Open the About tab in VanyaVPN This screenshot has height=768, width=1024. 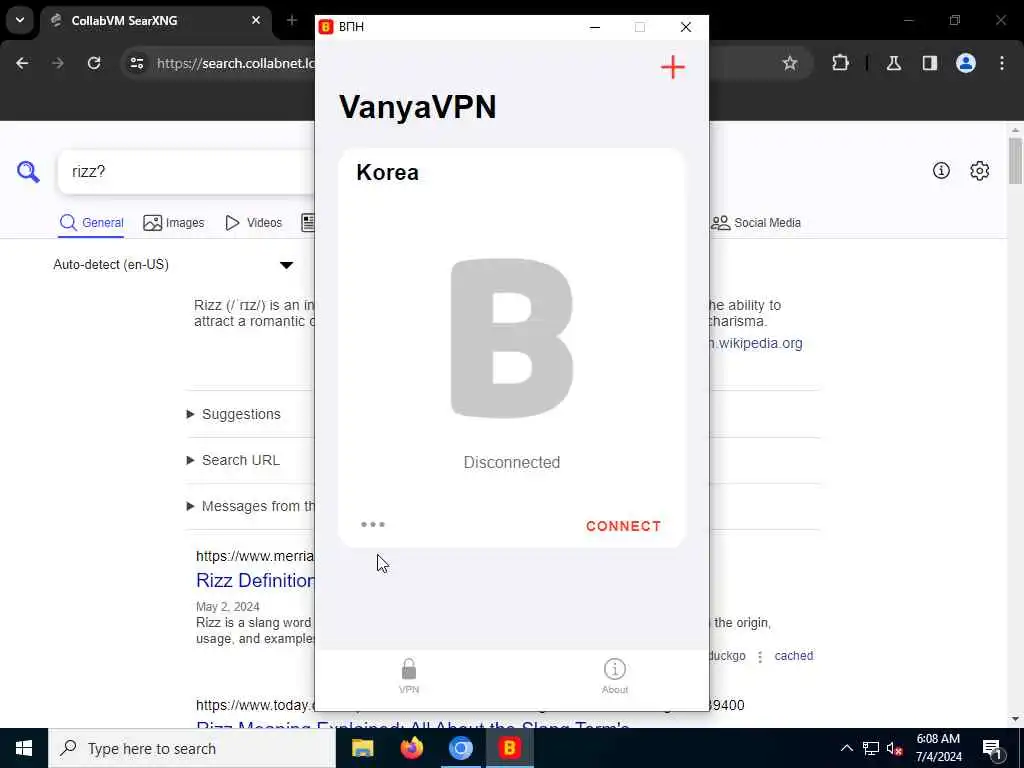click(x=615, y=677)
